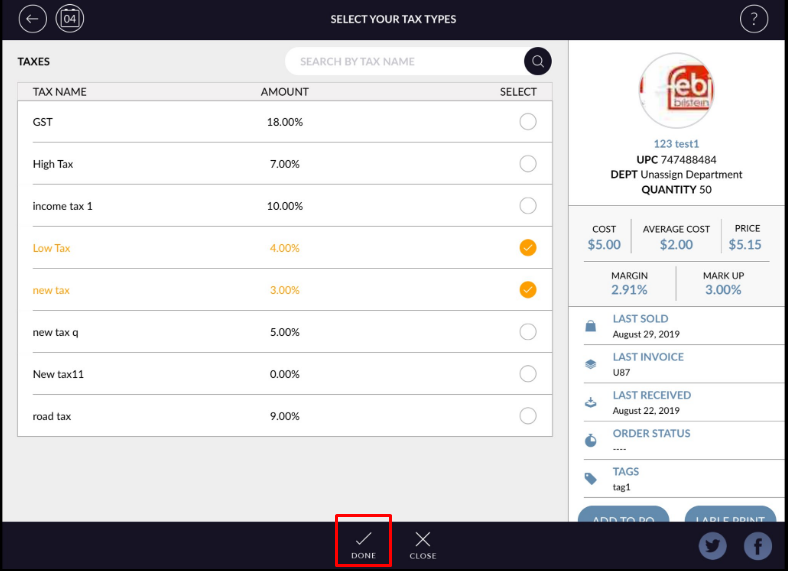Toggle the income tax 1 option
Screen dimensions: 788x571
[x=528, y=206]
